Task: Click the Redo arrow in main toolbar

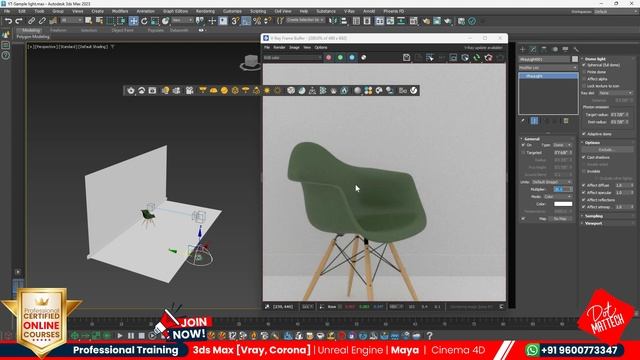Action: [x=19, y=21]
